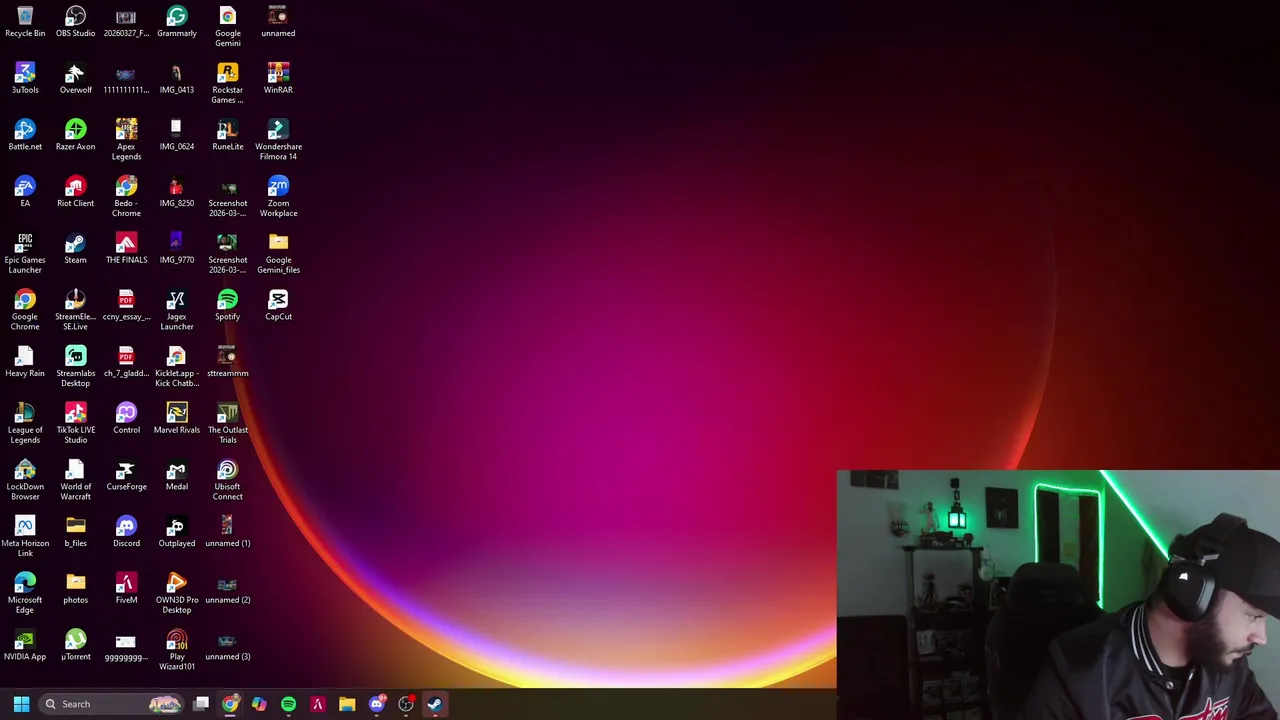Screen dimensions: 1280x720
Task: Select the unnamed (2) image file
Action: pos(228,588)
